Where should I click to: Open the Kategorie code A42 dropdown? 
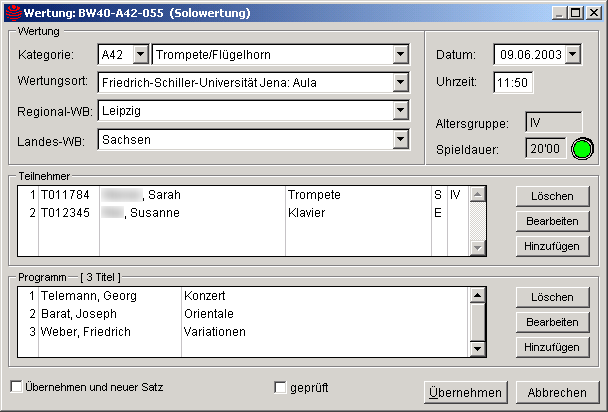click(x=139, y=54)
